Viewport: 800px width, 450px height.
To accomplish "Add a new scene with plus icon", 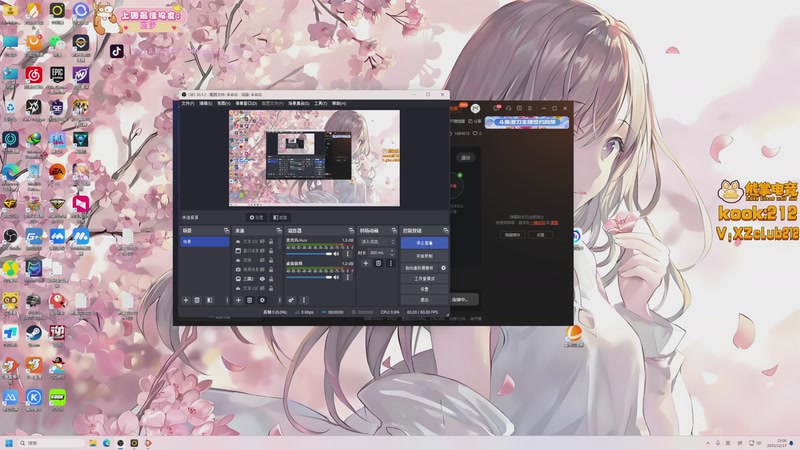I will (186, 300).
